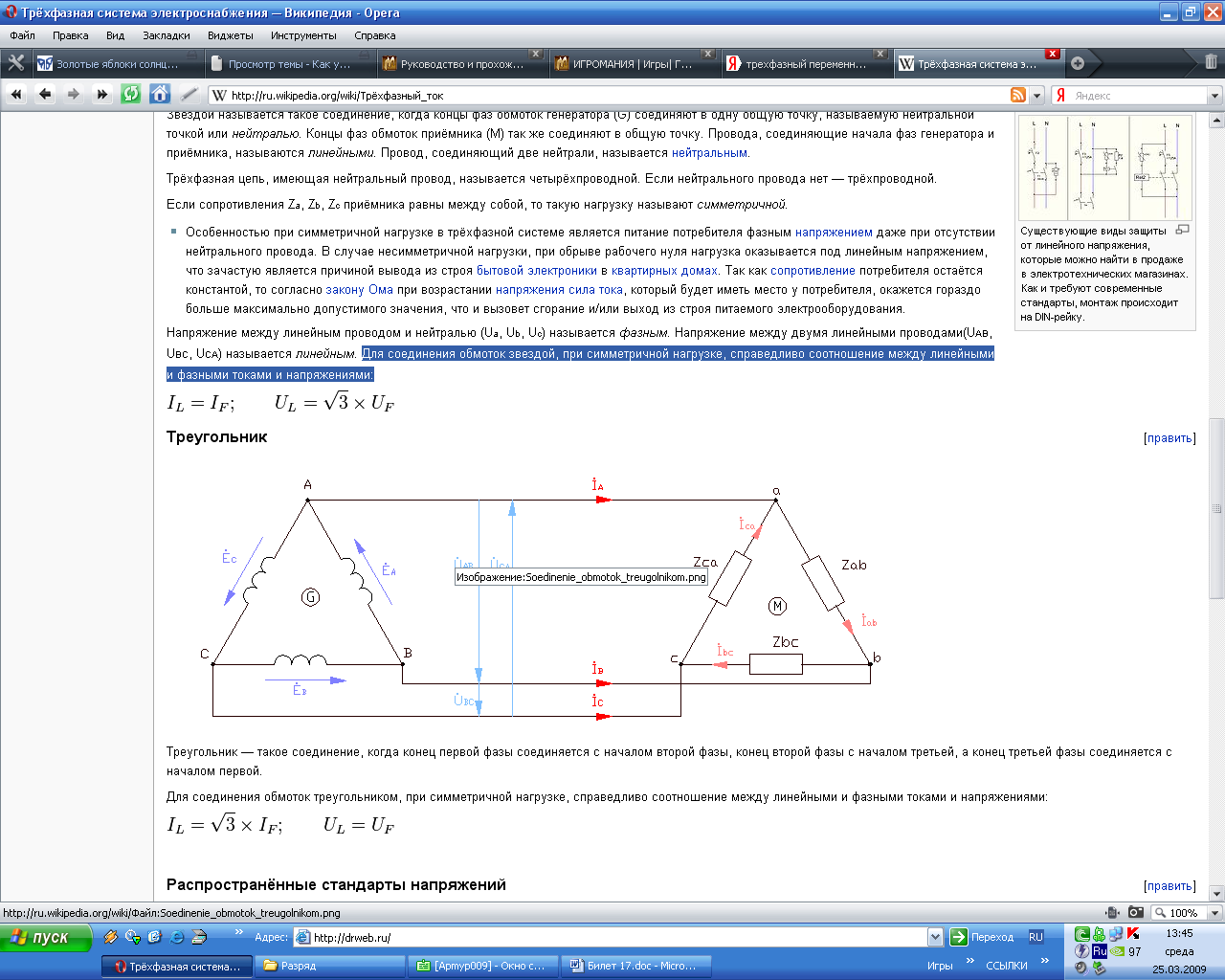Reload the page with green refresh icon
The image size is (1225, 980).
pos(131,94)
